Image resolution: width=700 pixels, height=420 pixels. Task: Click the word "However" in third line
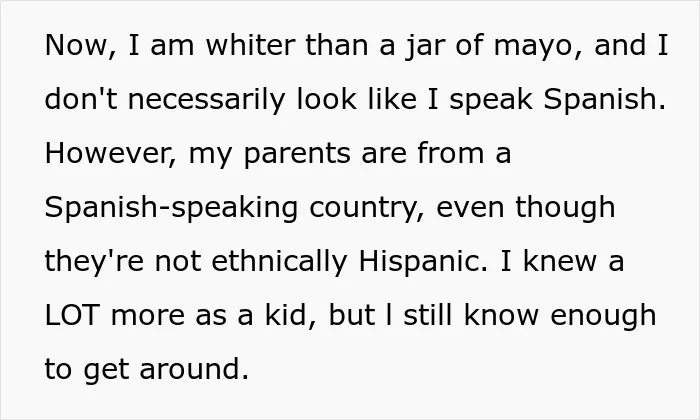107,153
